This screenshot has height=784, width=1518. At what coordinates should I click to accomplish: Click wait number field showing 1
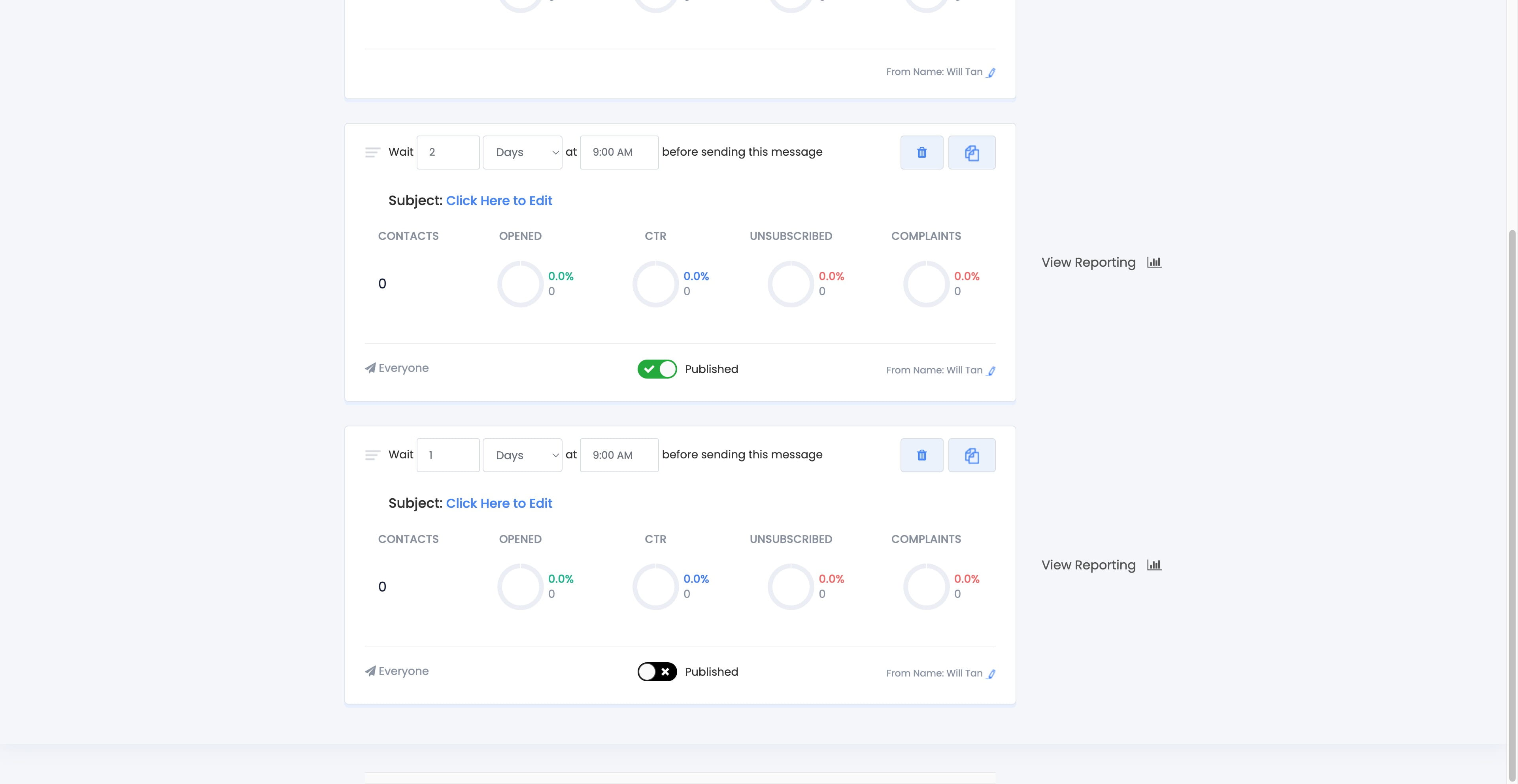448,455
